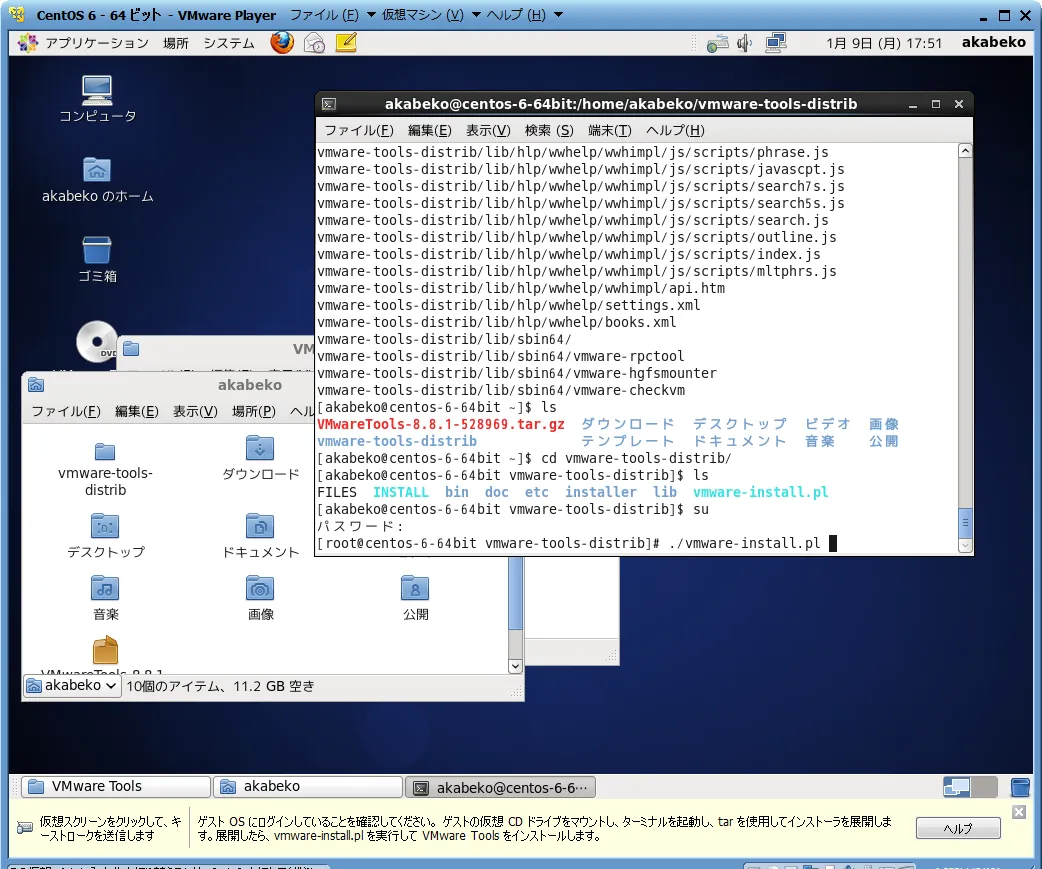This screenshot has width=1042, height=869.
Task: Click the keyboard indicator in the system tray
Action: 718,42
